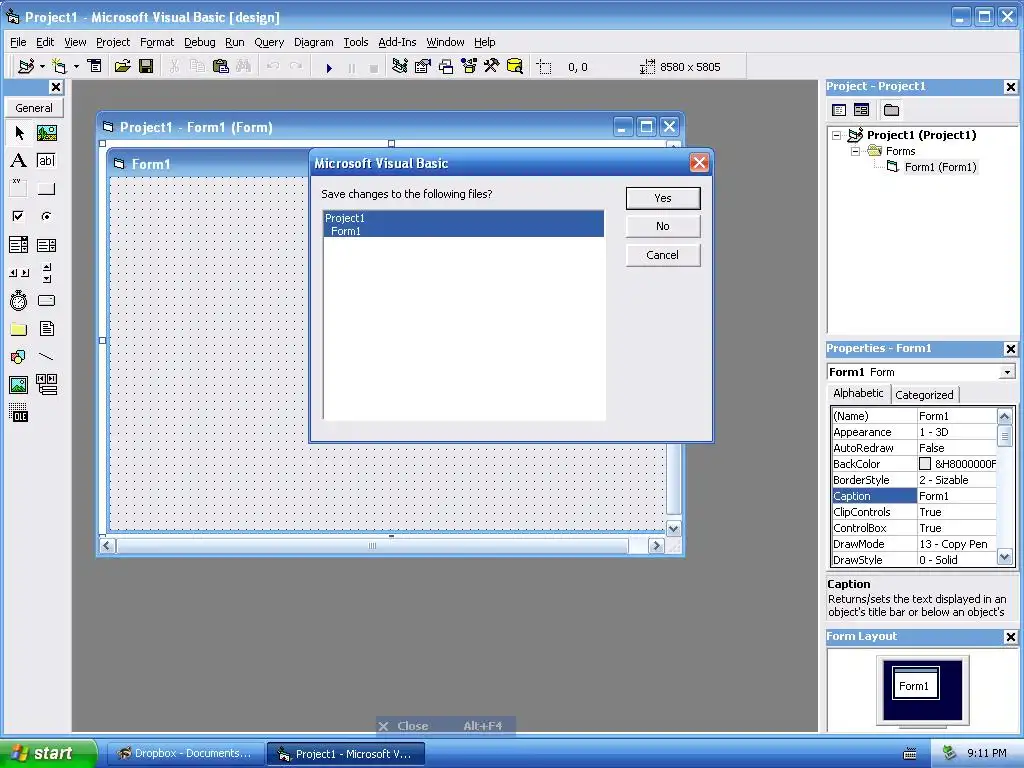Select the Frame tool in the toolbox

(x=19, y=189)
